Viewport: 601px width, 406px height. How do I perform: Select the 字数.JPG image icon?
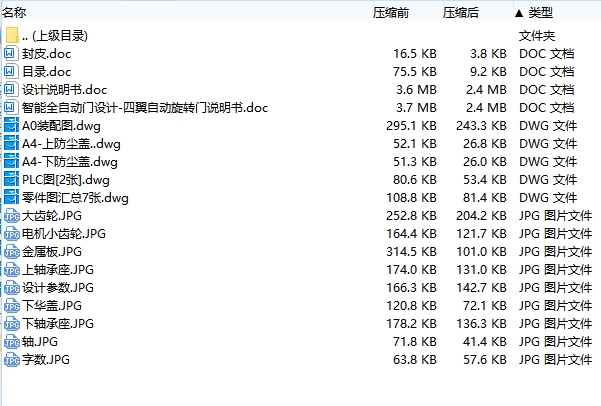(x=12, y=360)
